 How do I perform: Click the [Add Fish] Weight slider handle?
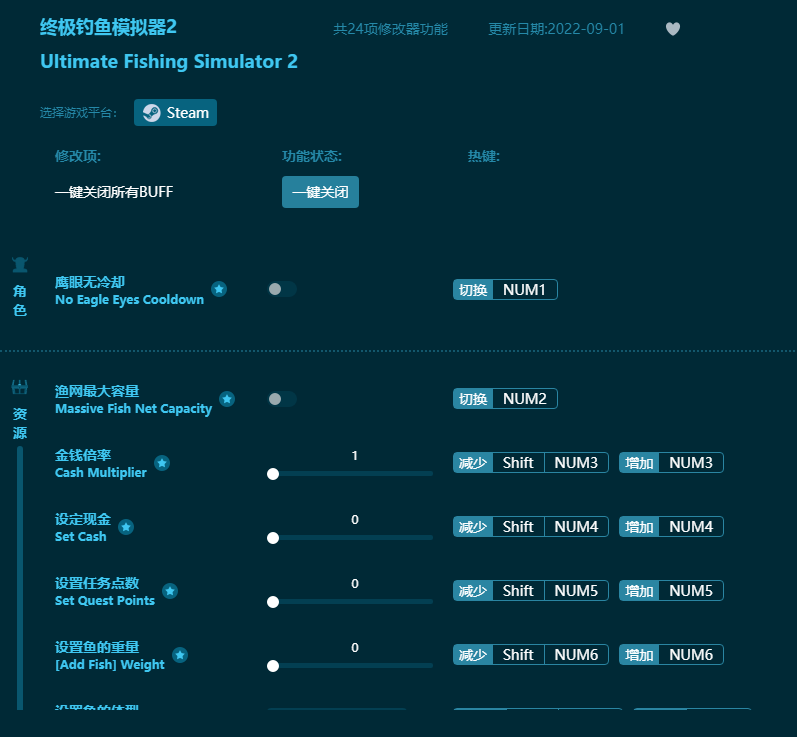coord(273,666)
